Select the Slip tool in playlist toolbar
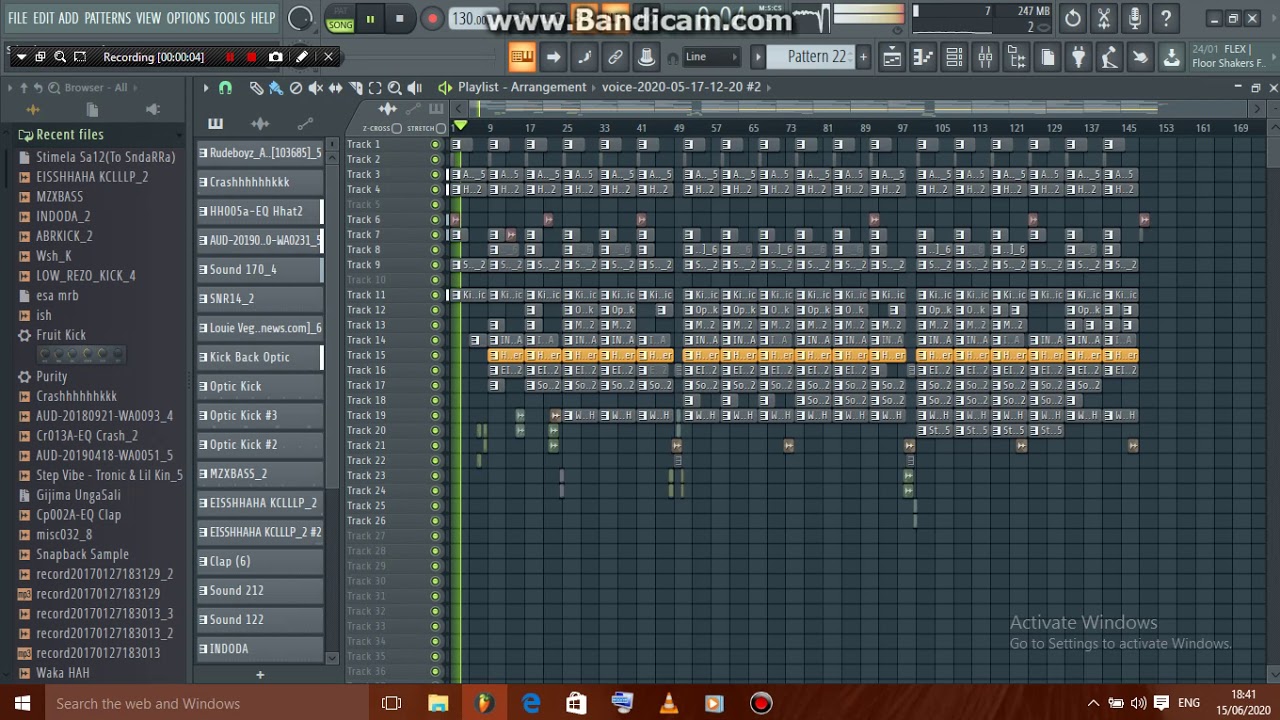The height and width of the screenshot is (720, 1280). click(336, 88)
